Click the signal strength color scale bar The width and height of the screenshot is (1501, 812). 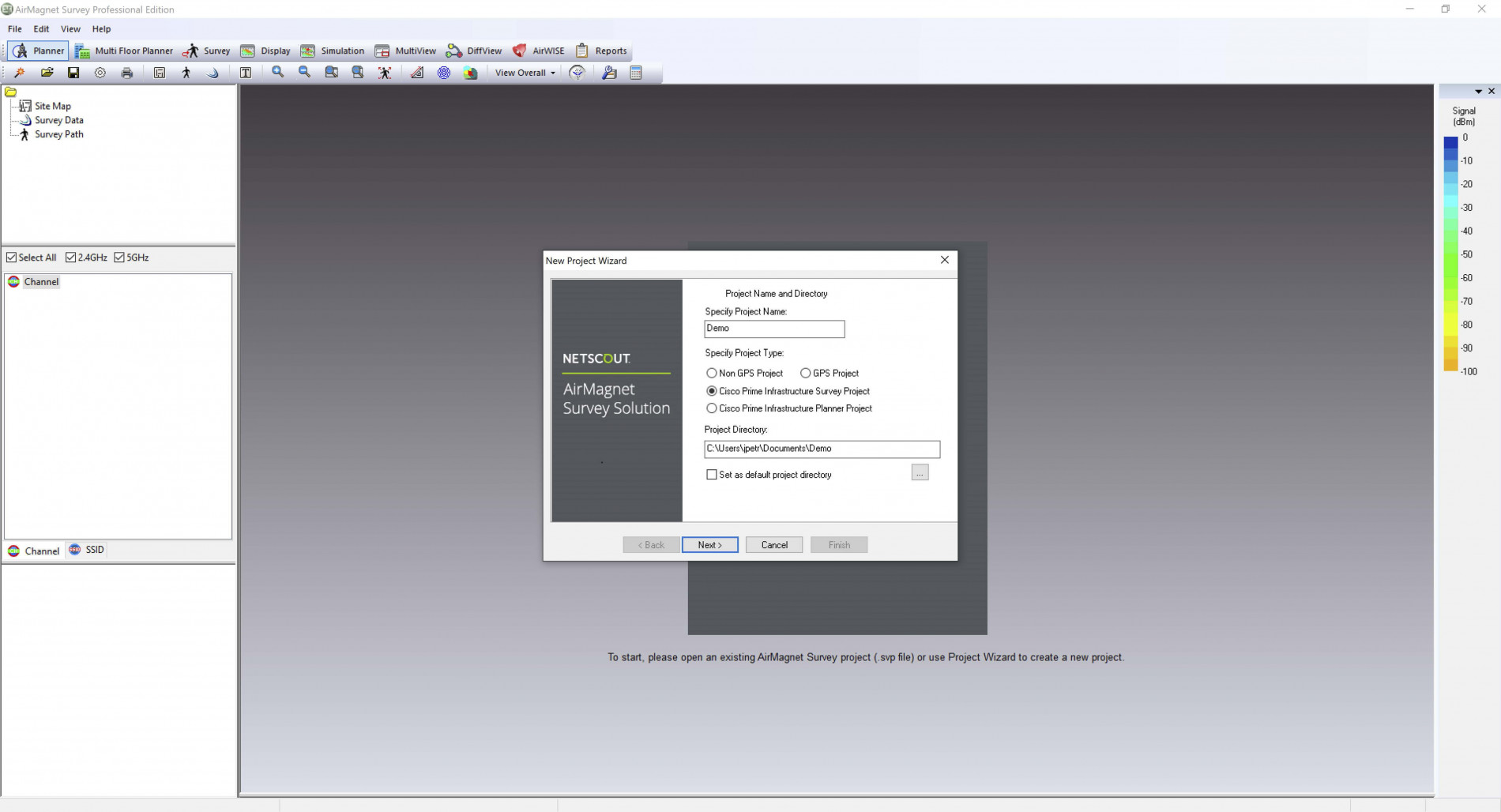click(1450, 254)
